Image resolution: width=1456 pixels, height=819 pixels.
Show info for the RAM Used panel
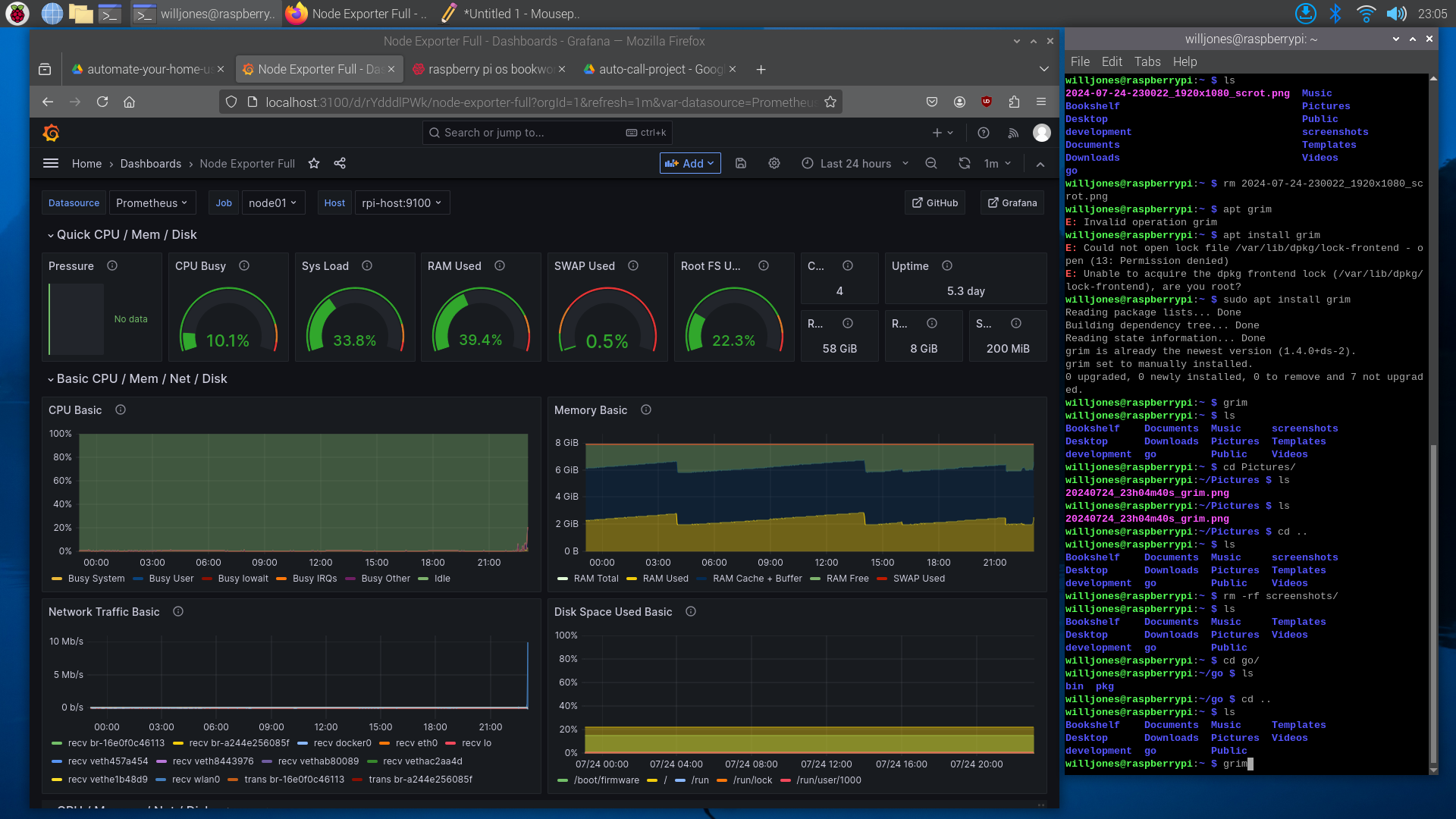(x=500, y=265)
